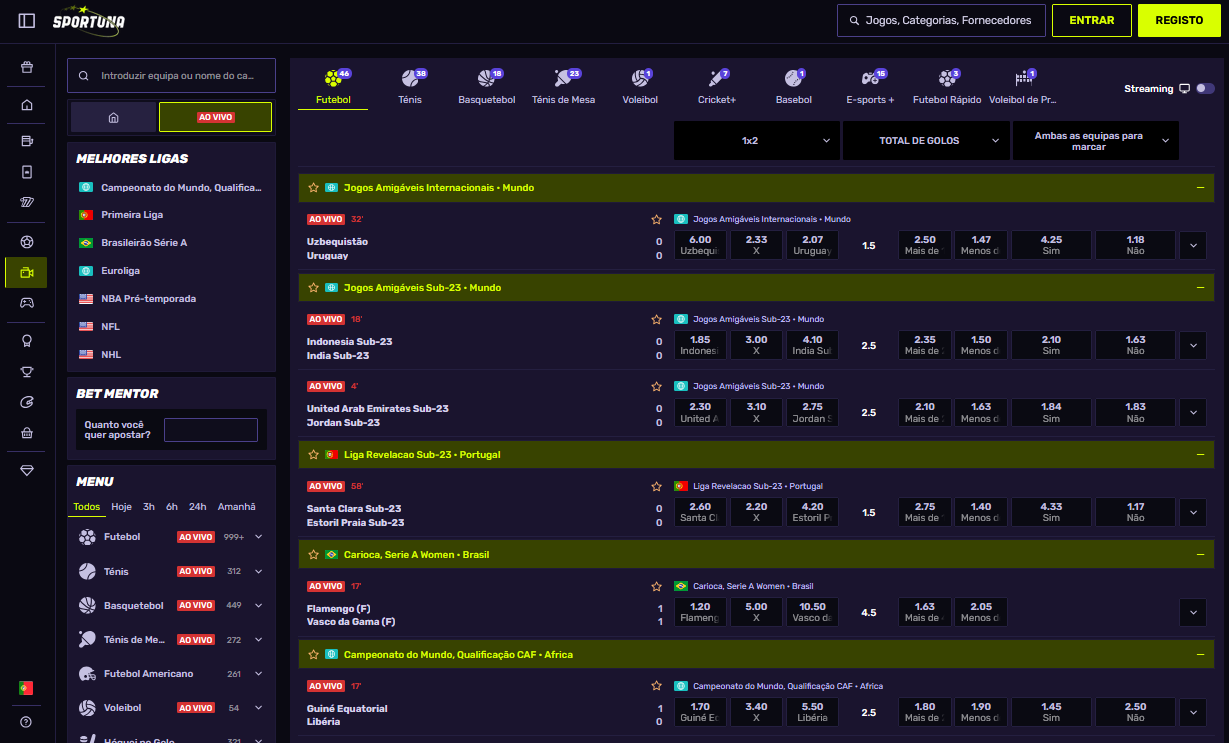This screenshot has height=743, width=1229.
Task: Click the sidebar collapse icon beside Sportuna logo
Action: pyautogui.click(x=27, y=21)
